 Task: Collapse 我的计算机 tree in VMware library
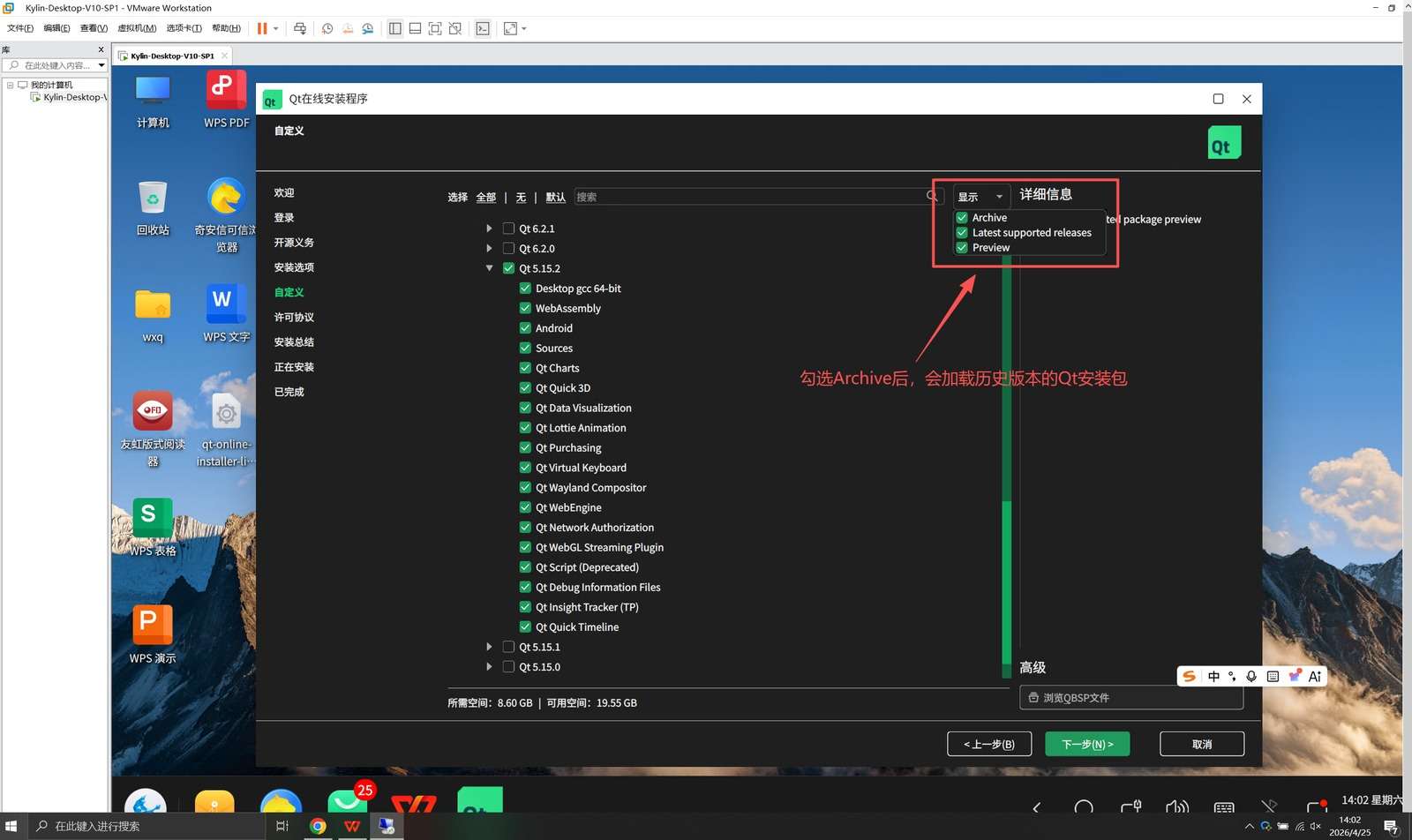(x=10, y=85)
